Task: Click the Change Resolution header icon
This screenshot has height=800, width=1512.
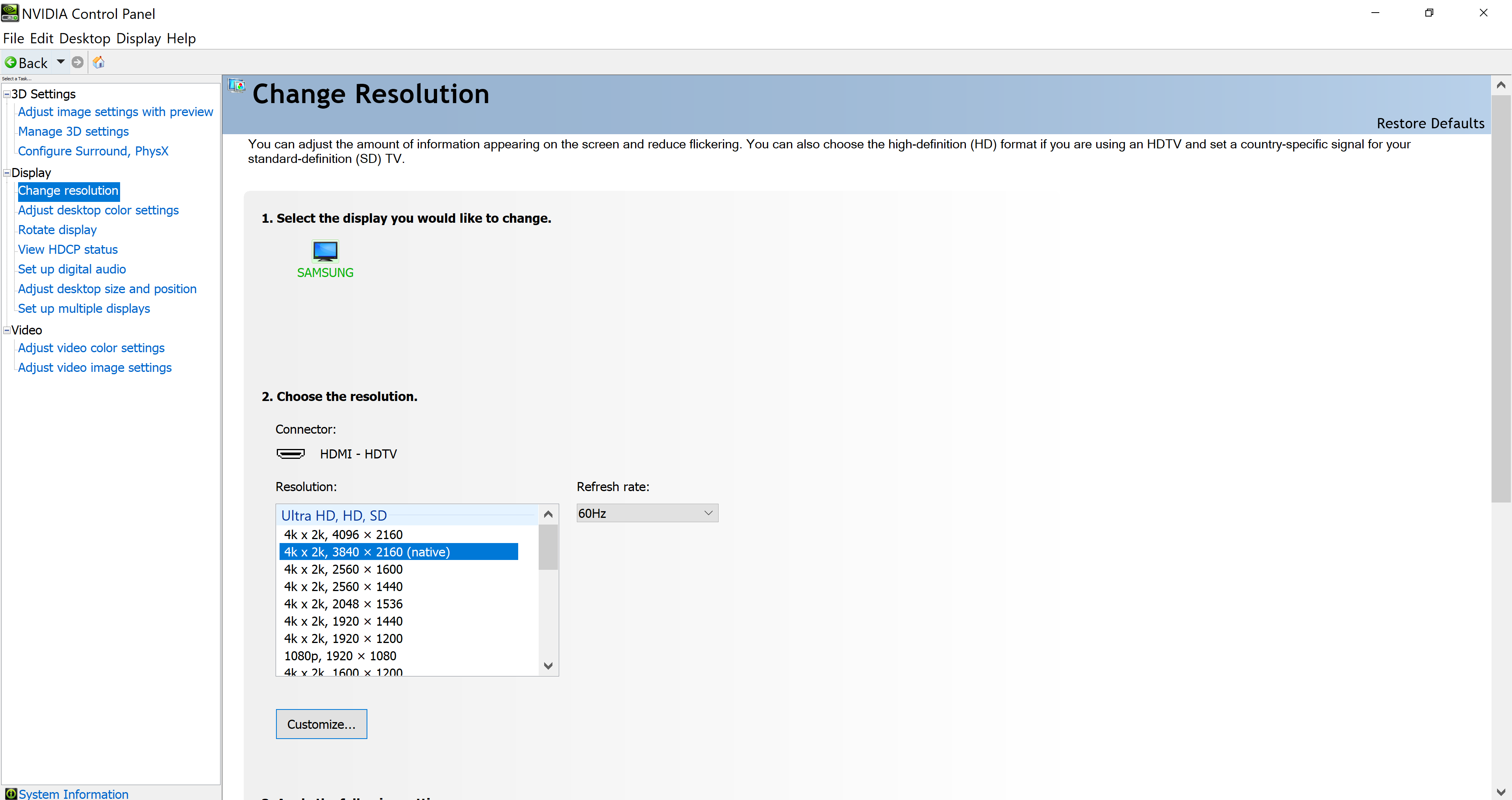Action: 237,86
